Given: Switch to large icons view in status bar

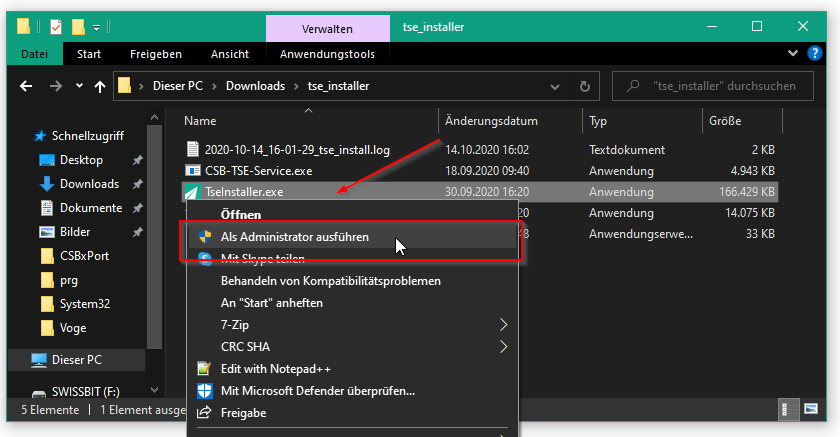Looking at the screenshot, I should [811, 410].
